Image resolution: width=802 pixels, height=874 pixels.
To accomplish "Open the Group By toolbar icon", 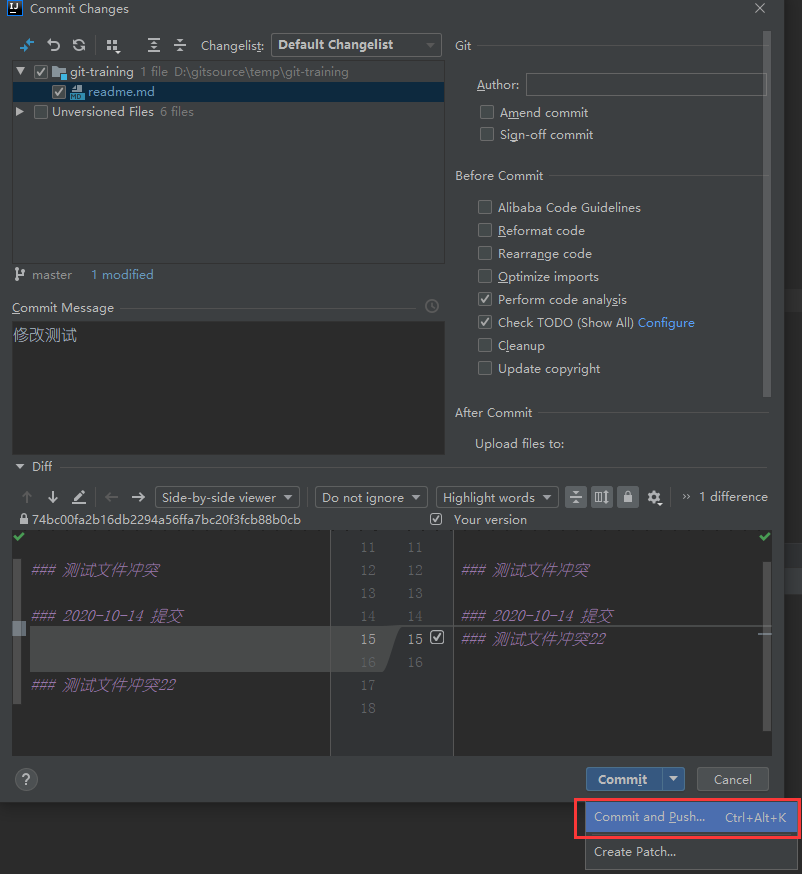I will click(113, 46).
